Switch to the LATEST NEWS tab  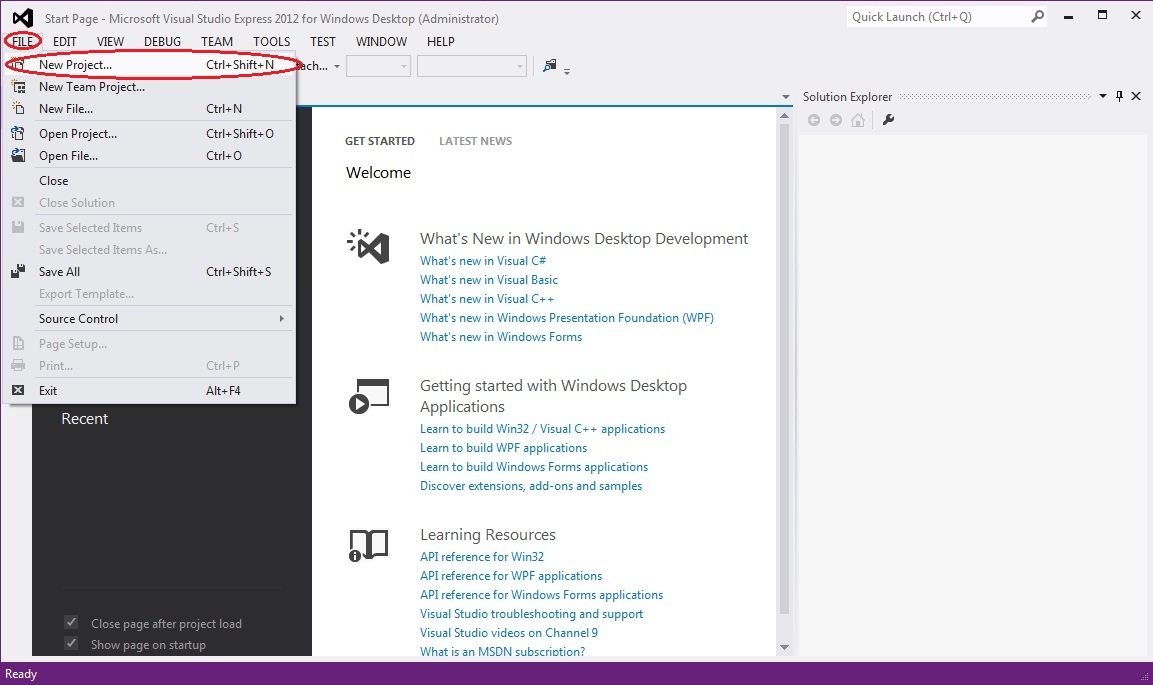click(475, 141)
